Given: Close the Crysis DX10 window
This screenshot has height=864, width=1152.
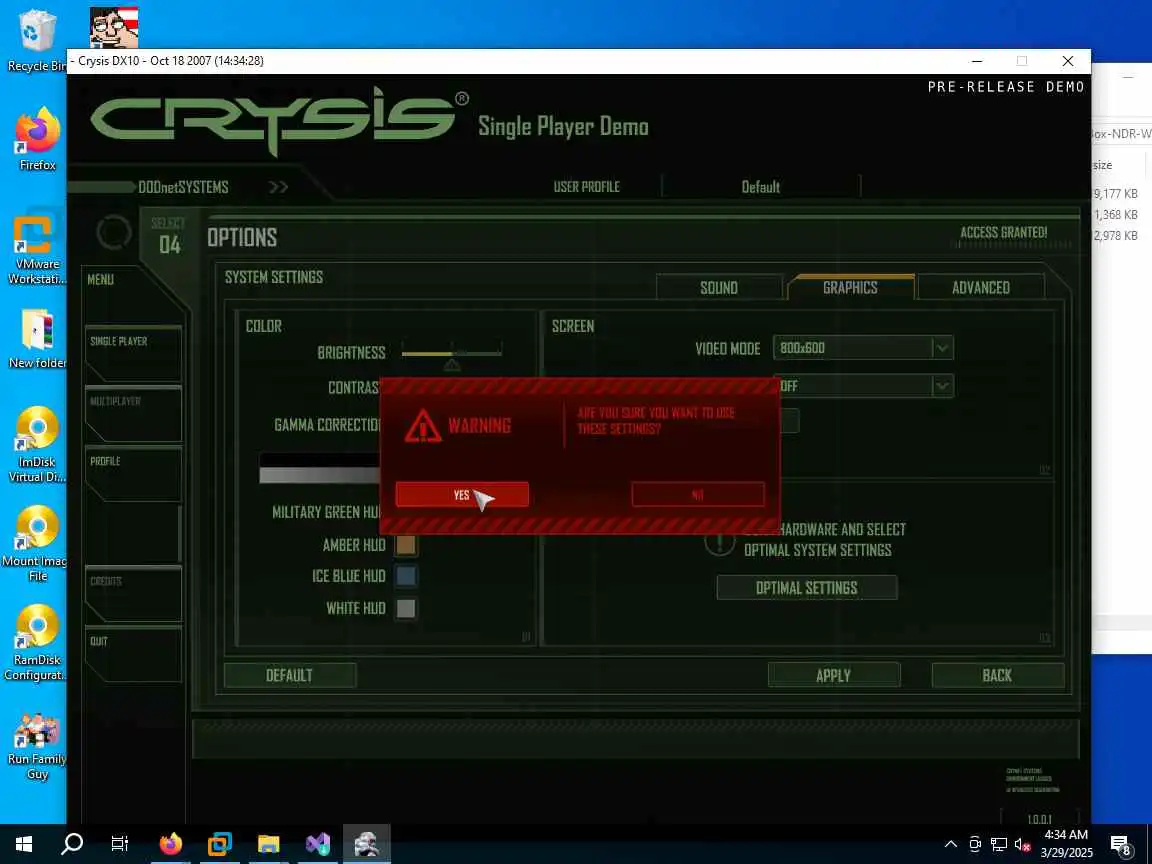Looking at the screenshot, I should [x=1068, y=61].
